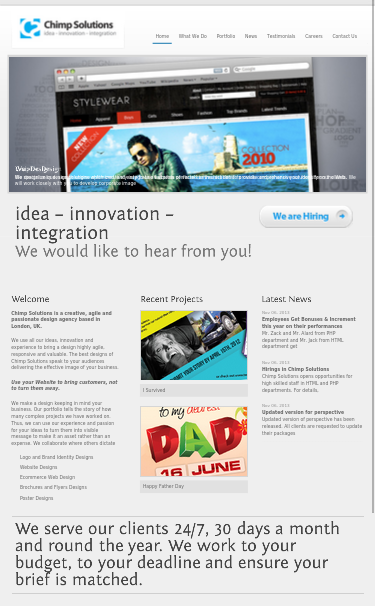The image size is (375, 606).
Task: Open the Happy Father Day project image
Action: click(194, 441)
